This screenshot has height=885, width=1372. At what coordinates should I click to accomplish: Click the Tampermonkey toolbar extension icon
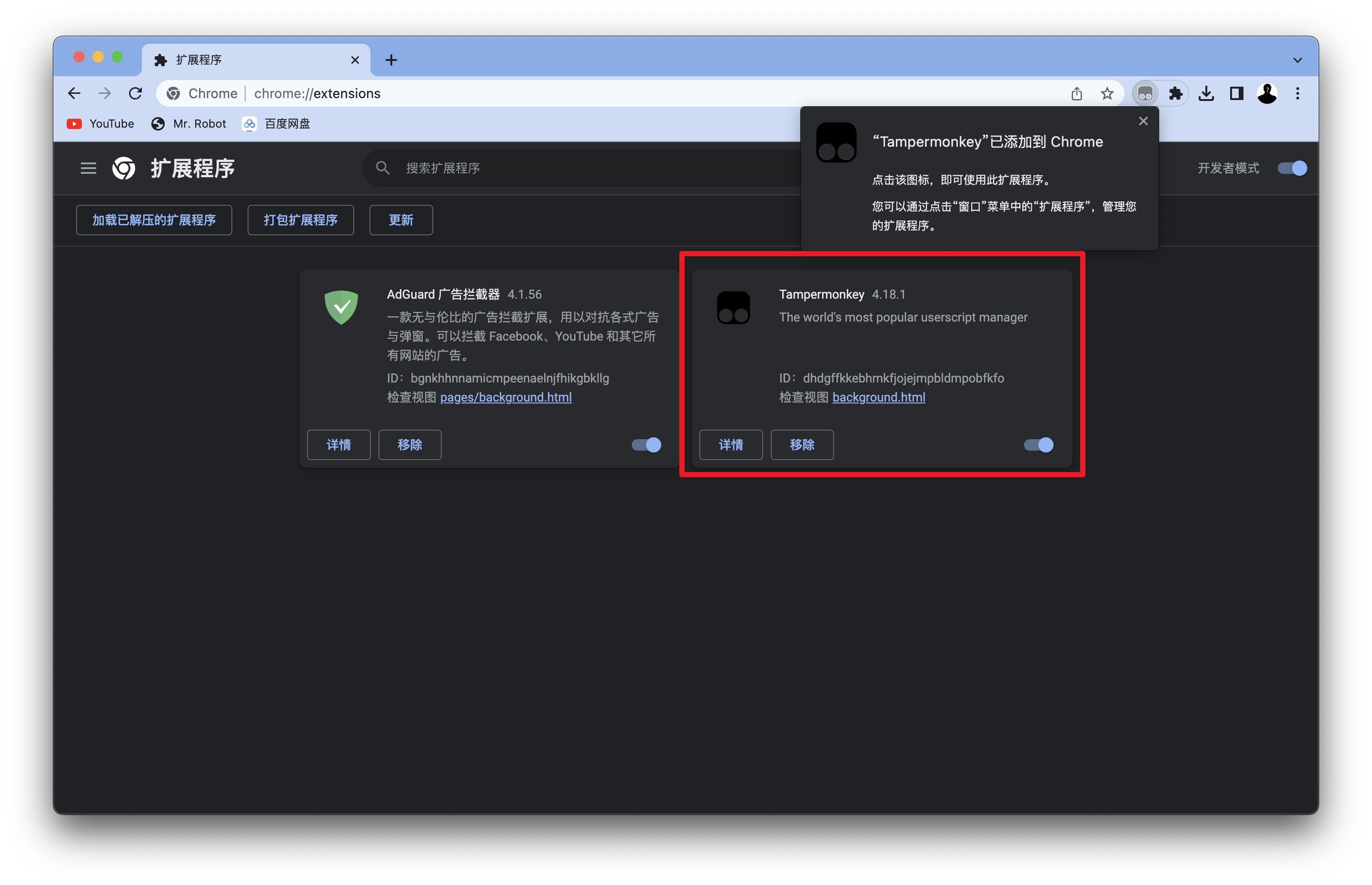coord(1144,93)
